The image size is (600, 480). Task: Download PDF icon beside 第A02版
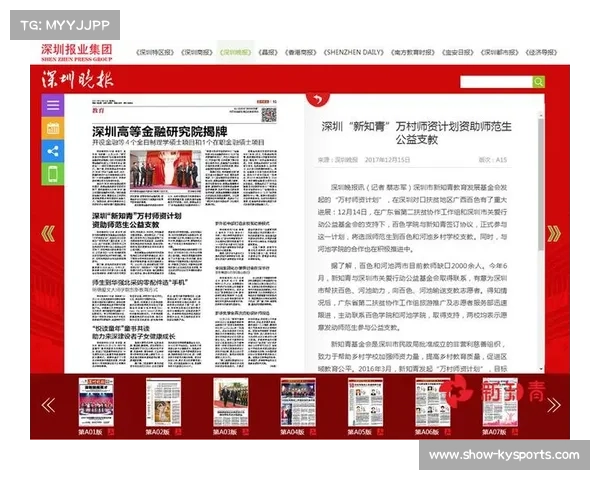178,432
